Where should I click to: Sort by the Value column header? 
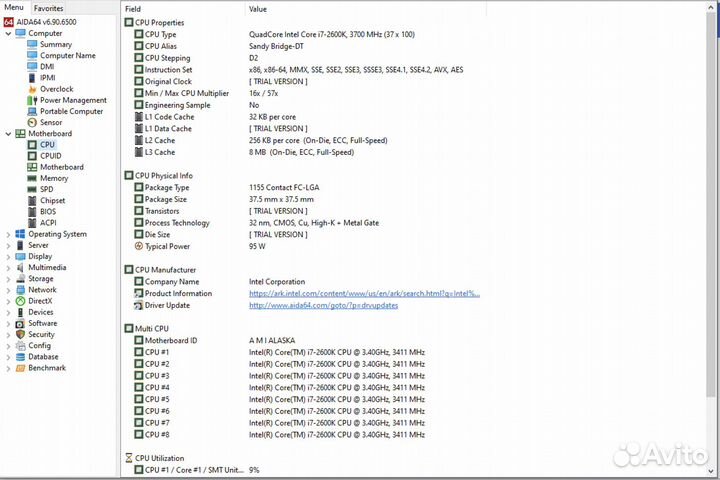tap(366, 9)
